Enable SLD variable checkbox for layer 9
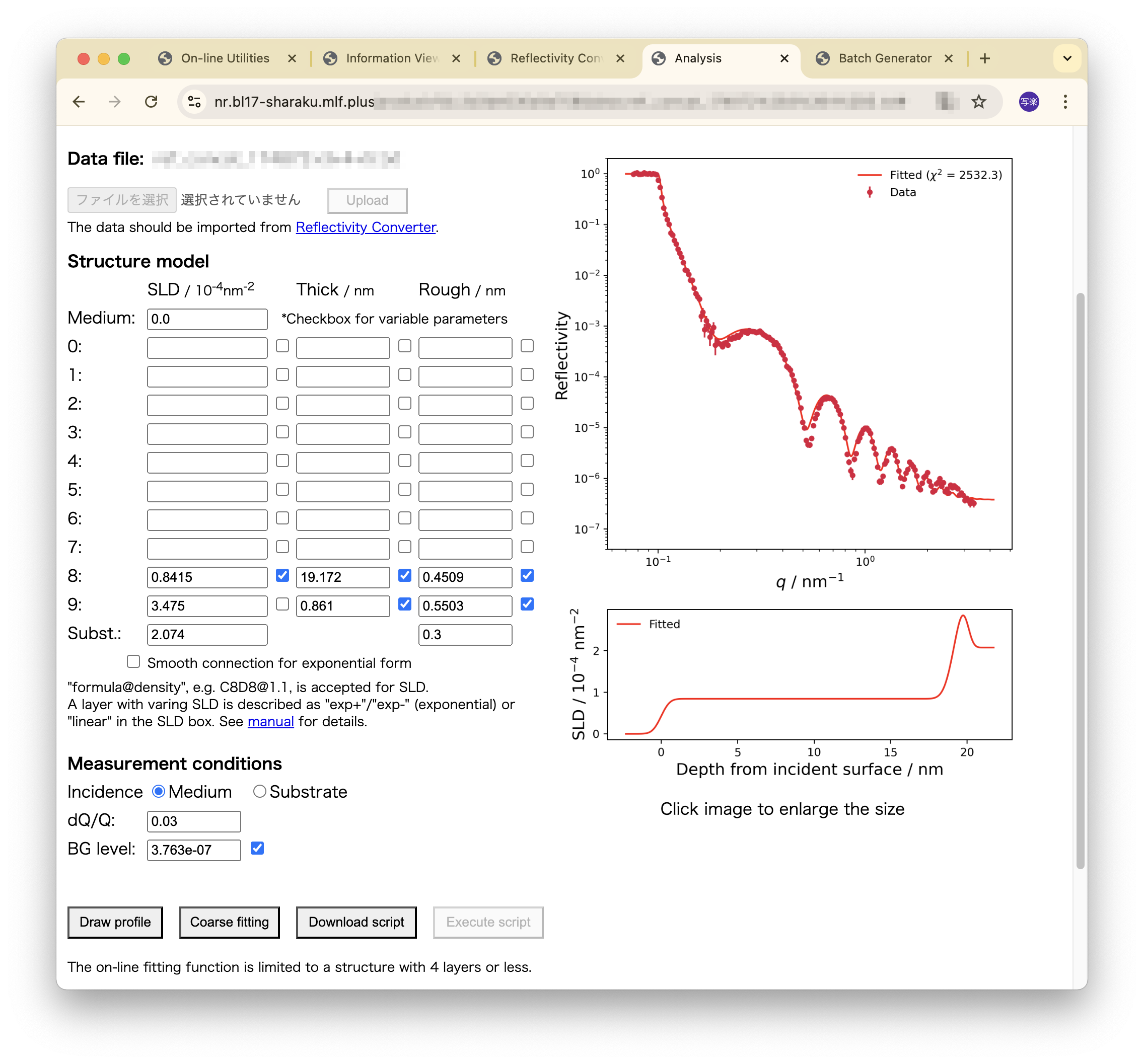Image resolution: width=1144 pixels, height=1064 pixels. click(x=282, y=604)
